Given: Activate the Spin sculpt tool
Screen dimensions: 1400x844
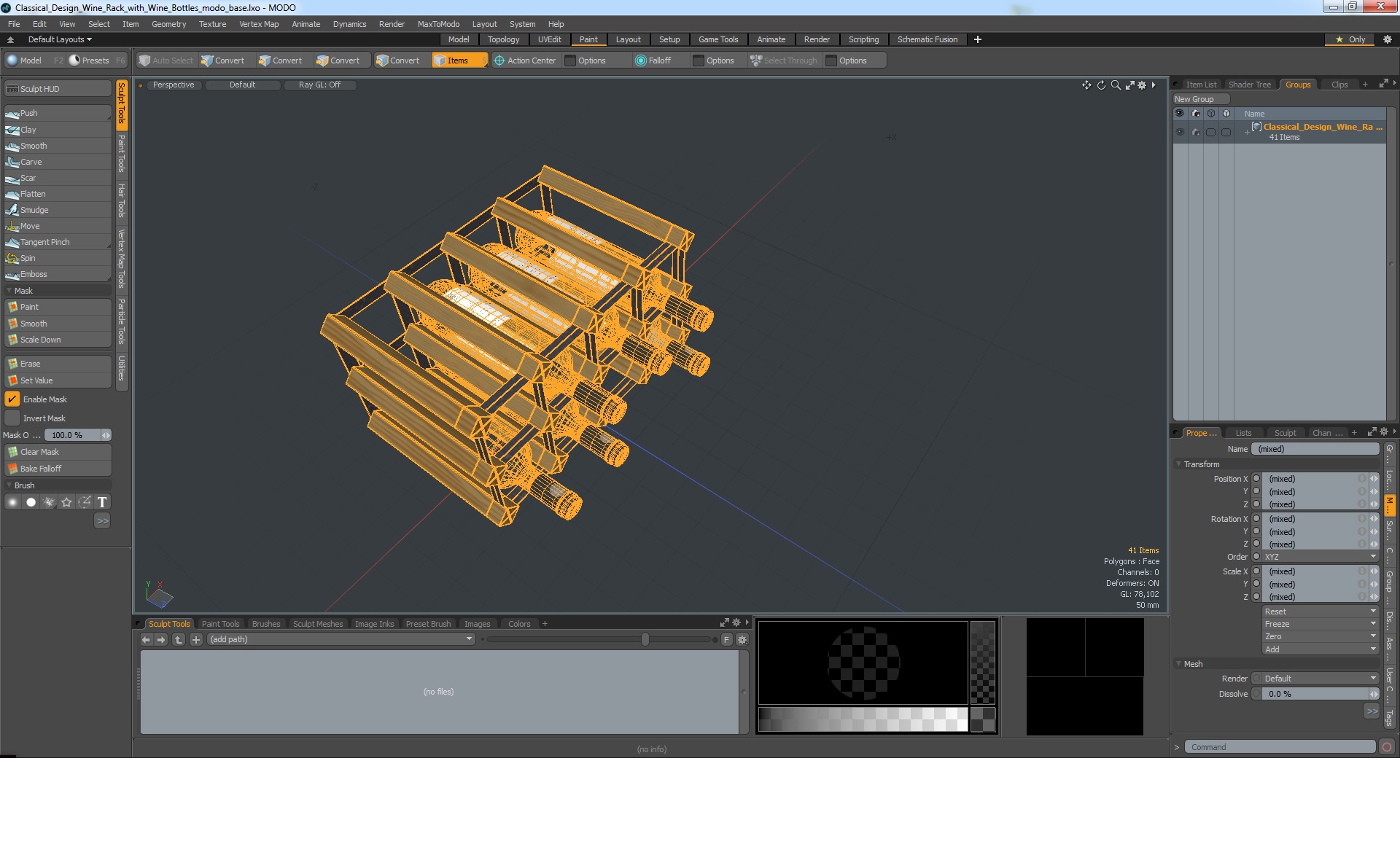Looking at the screenshot, I should (58, 258).
